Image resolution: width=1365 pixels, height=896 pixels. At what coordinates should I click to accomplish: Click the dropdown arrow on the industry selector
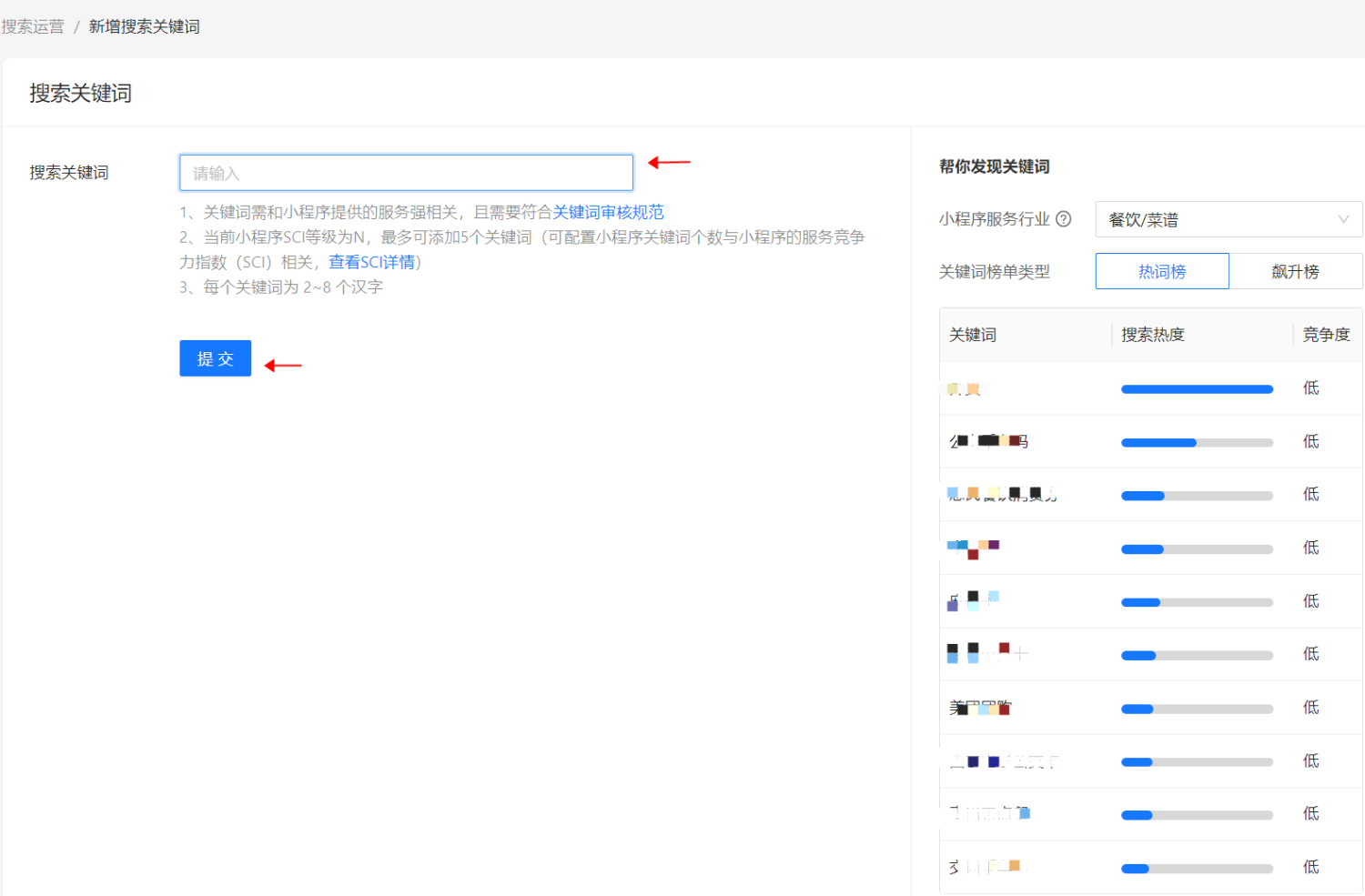coord(1344,218)
